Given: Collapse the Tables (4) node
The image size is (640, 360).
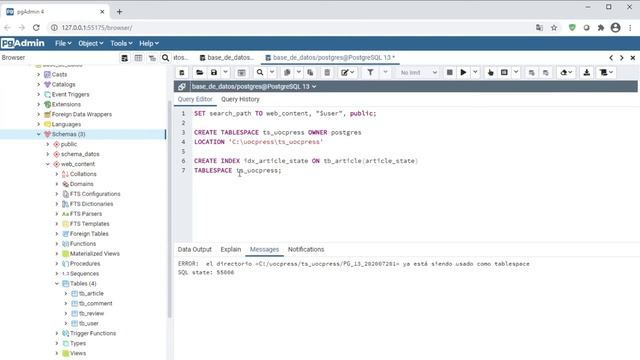Looking at the screenshot, I should pos(57,283).
